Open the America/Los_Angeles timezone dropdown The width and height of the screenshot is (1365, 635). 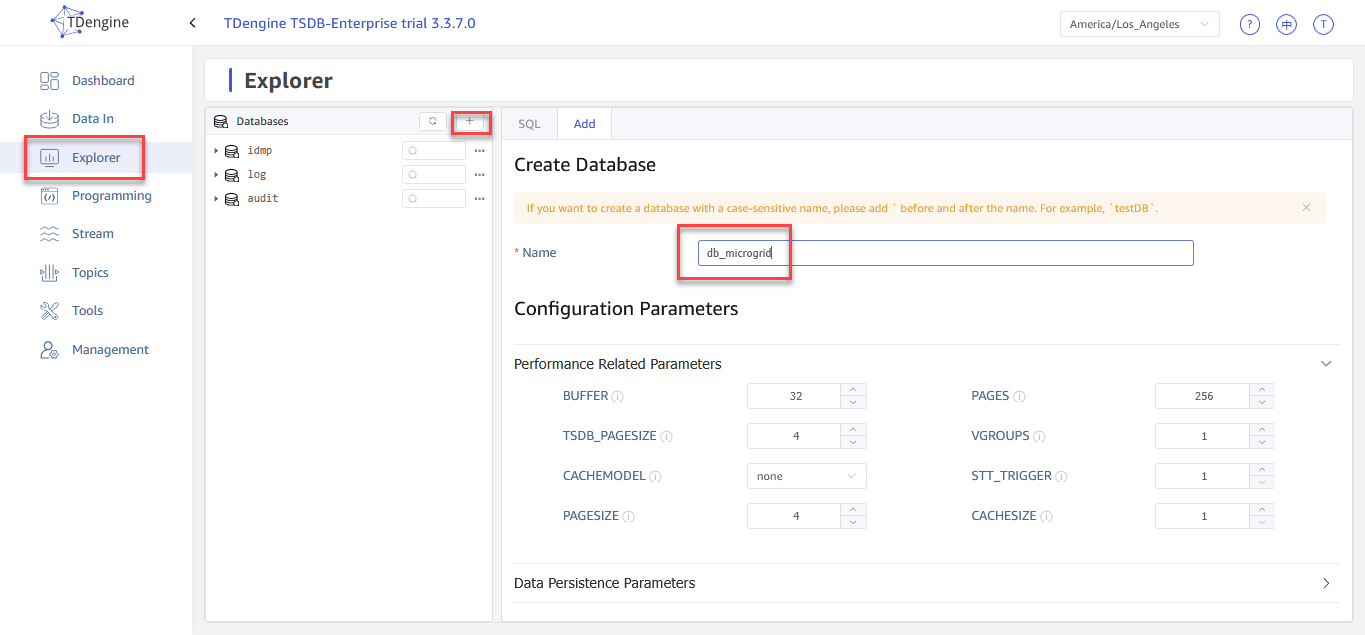click(x=1139, y=24)
